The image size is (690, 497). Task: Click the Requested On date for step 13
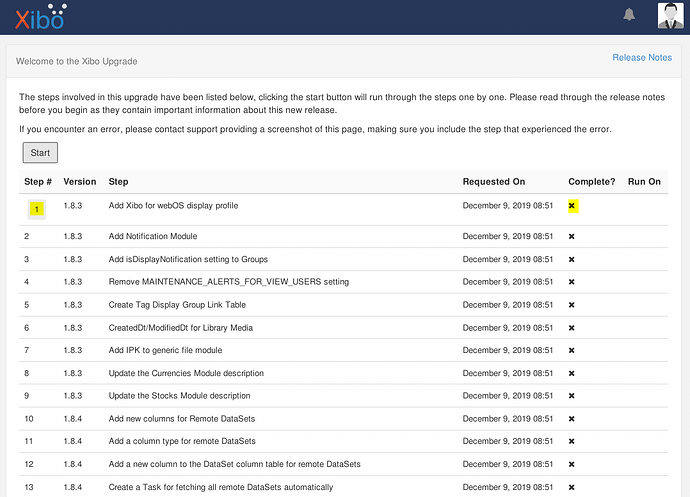tap(508, 487)
